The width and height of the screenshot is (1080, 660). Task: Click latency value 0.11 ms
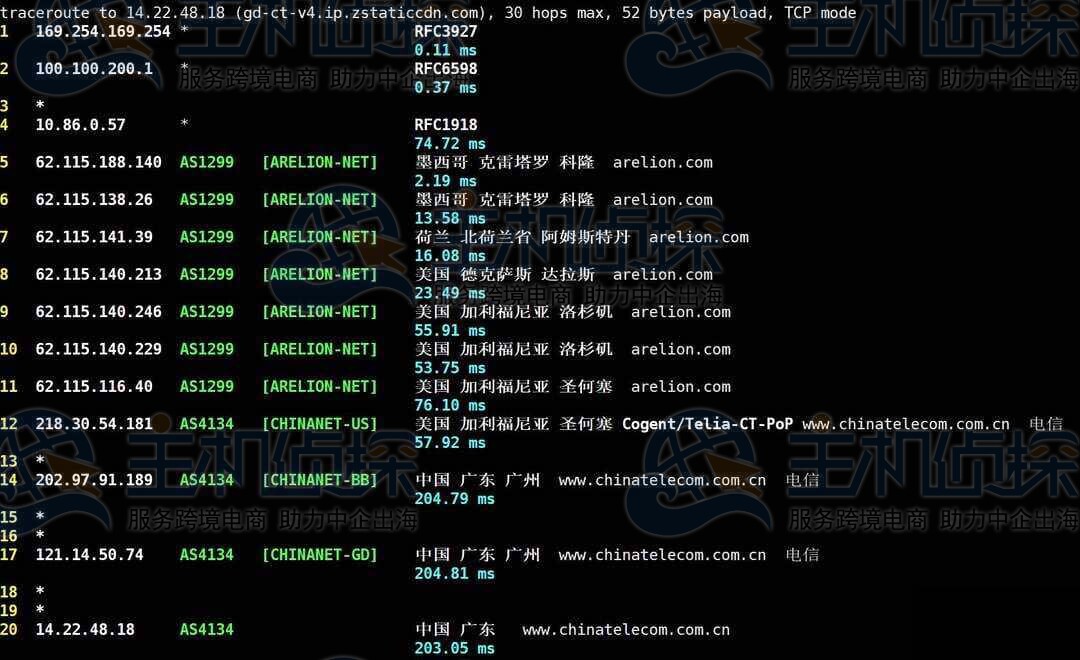tap(446, 50)
